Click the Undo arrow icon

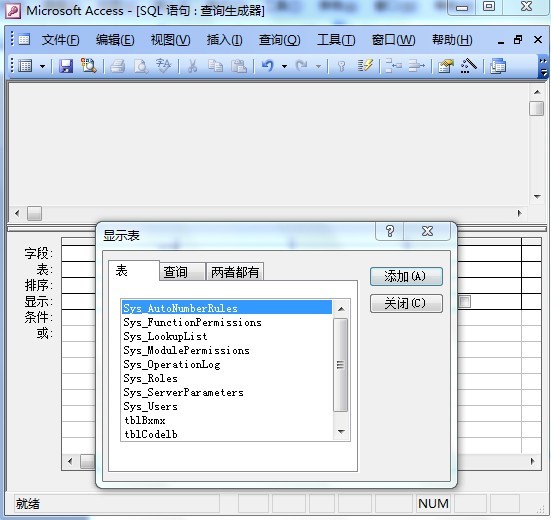(x=268, y=66)
